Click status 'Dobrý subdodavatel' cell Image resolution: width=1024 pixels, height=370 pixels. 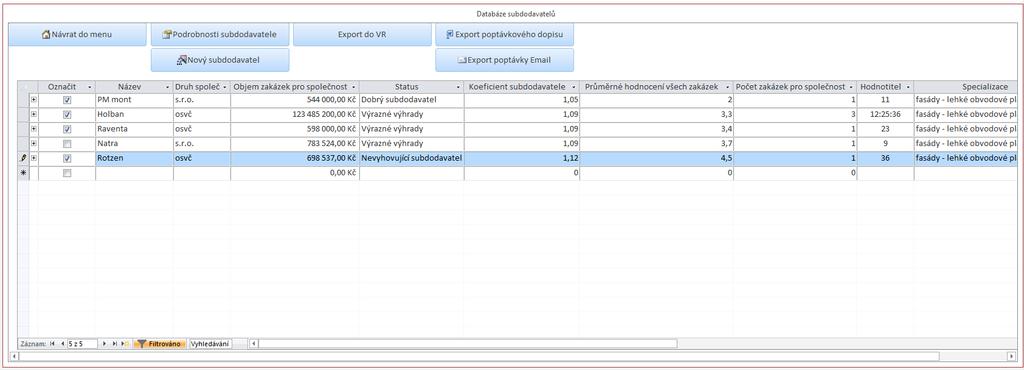pos(411,100)
